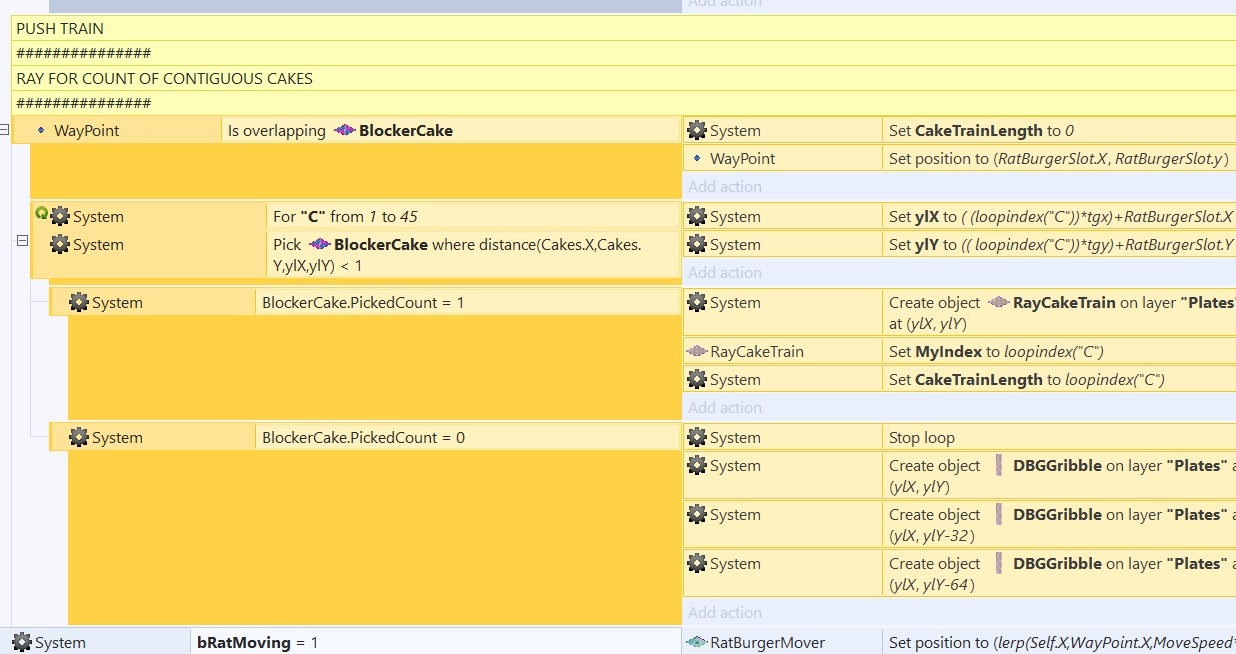
Task: Click the BlockerCake icon in the Pick condition
Action: (319, 244)
